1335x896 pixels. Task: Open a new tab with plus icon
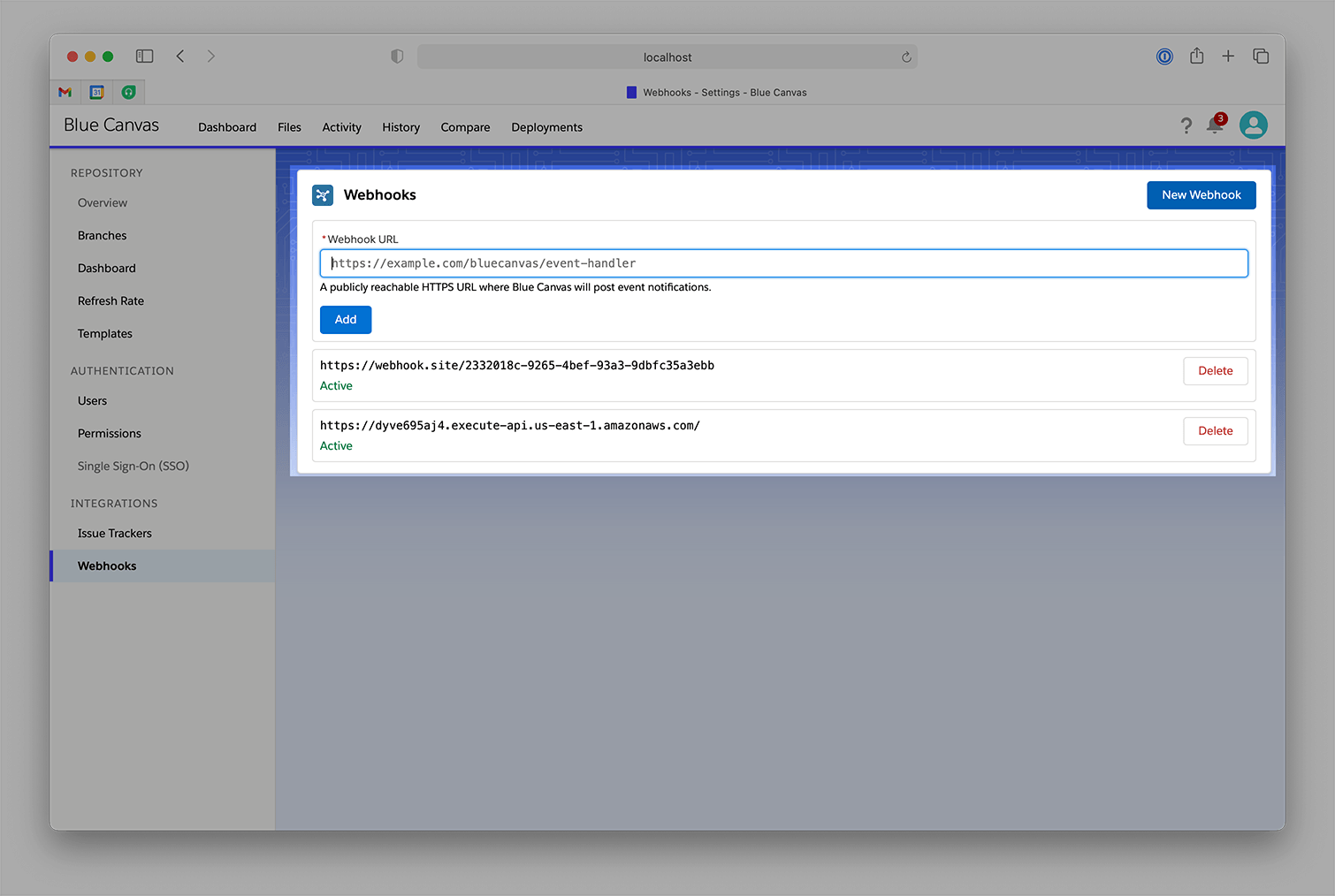(1228, 56)
